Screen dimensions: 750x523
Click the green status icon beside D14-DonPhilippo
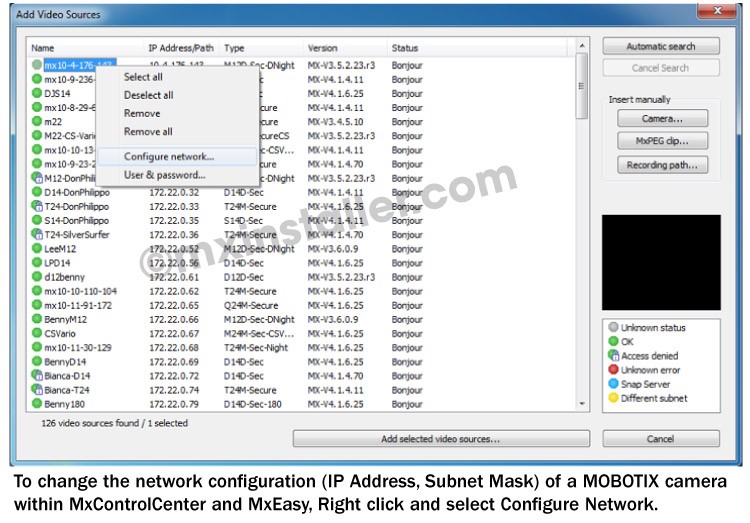(x=37, y=191)
